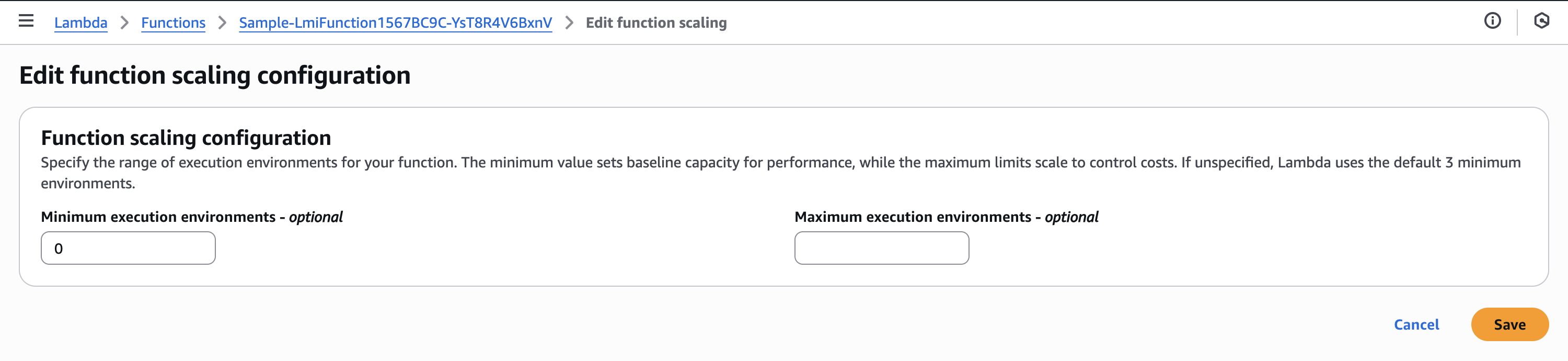Open the Sample-LmiFunction1567BC9C-YsT8R4V6BxnV breadcrumb link
Image resolution: width=1568 pixels, height=361 pixels.
395,22
